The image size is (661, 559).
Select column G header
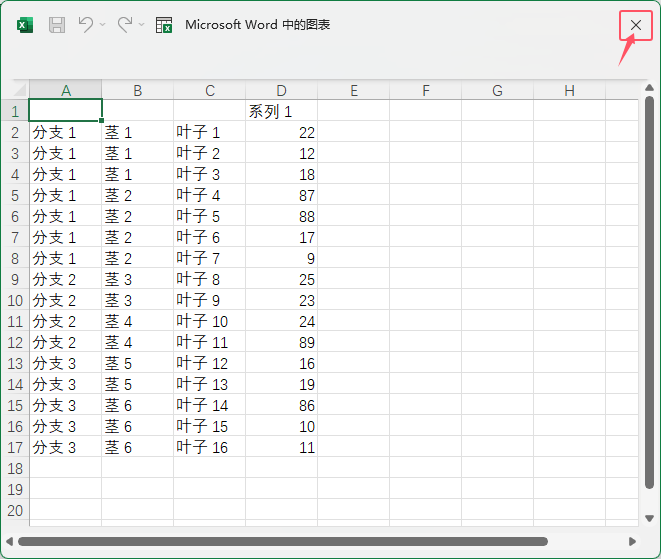tap(497, 90)
